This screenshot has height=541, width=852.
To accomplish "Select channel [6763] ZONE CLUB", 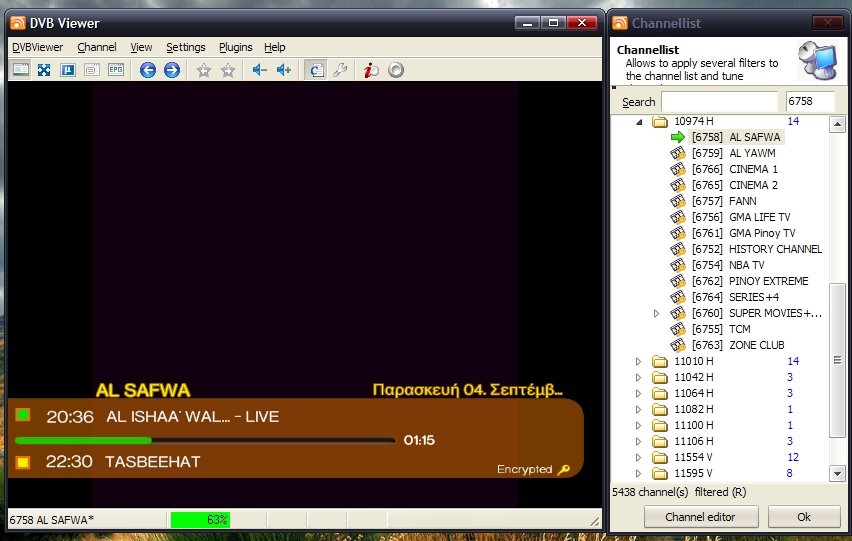I will click(x=738, y=345).
